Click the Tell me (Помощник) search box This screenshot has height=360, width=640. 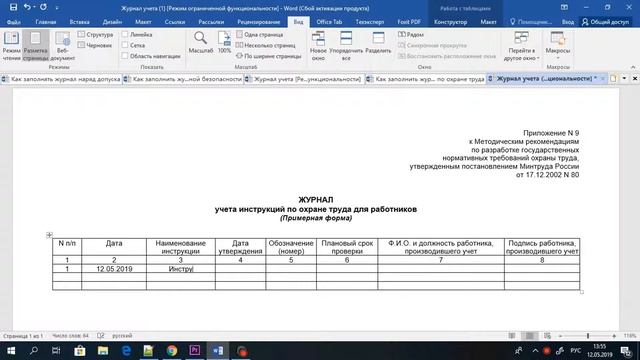(531, 22)
